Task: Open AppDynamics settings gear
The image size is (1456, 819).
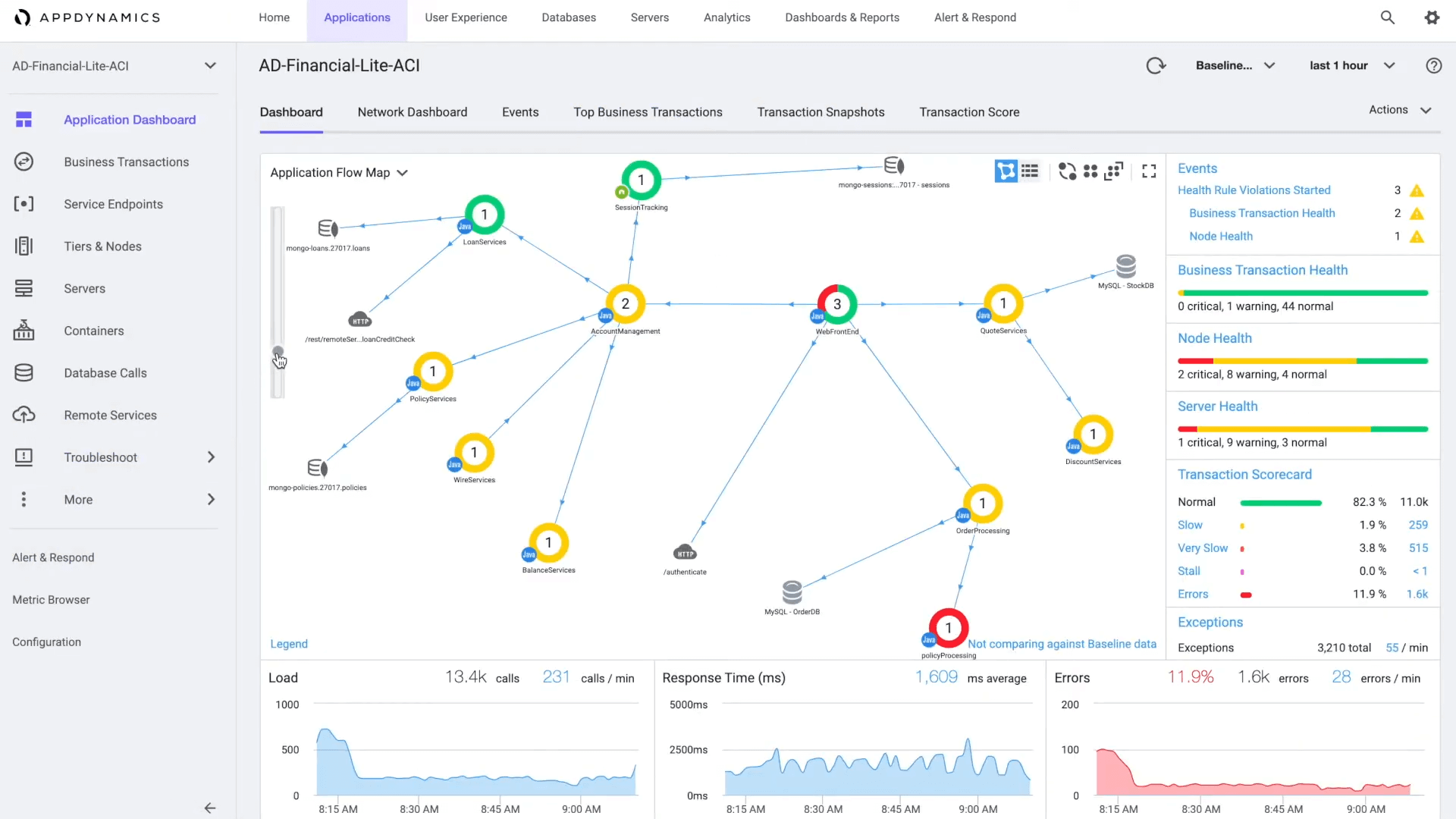Action: click(1433, 17)
